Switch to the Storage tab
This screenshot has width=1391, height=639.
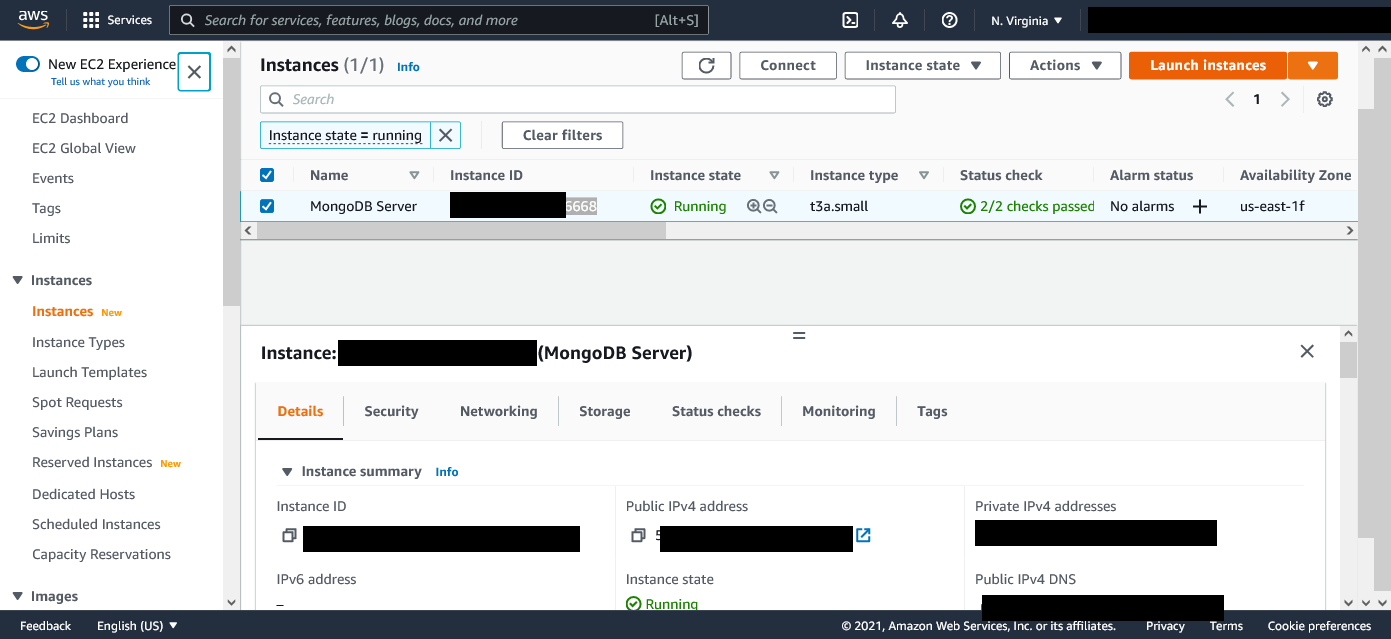[605, 411]
